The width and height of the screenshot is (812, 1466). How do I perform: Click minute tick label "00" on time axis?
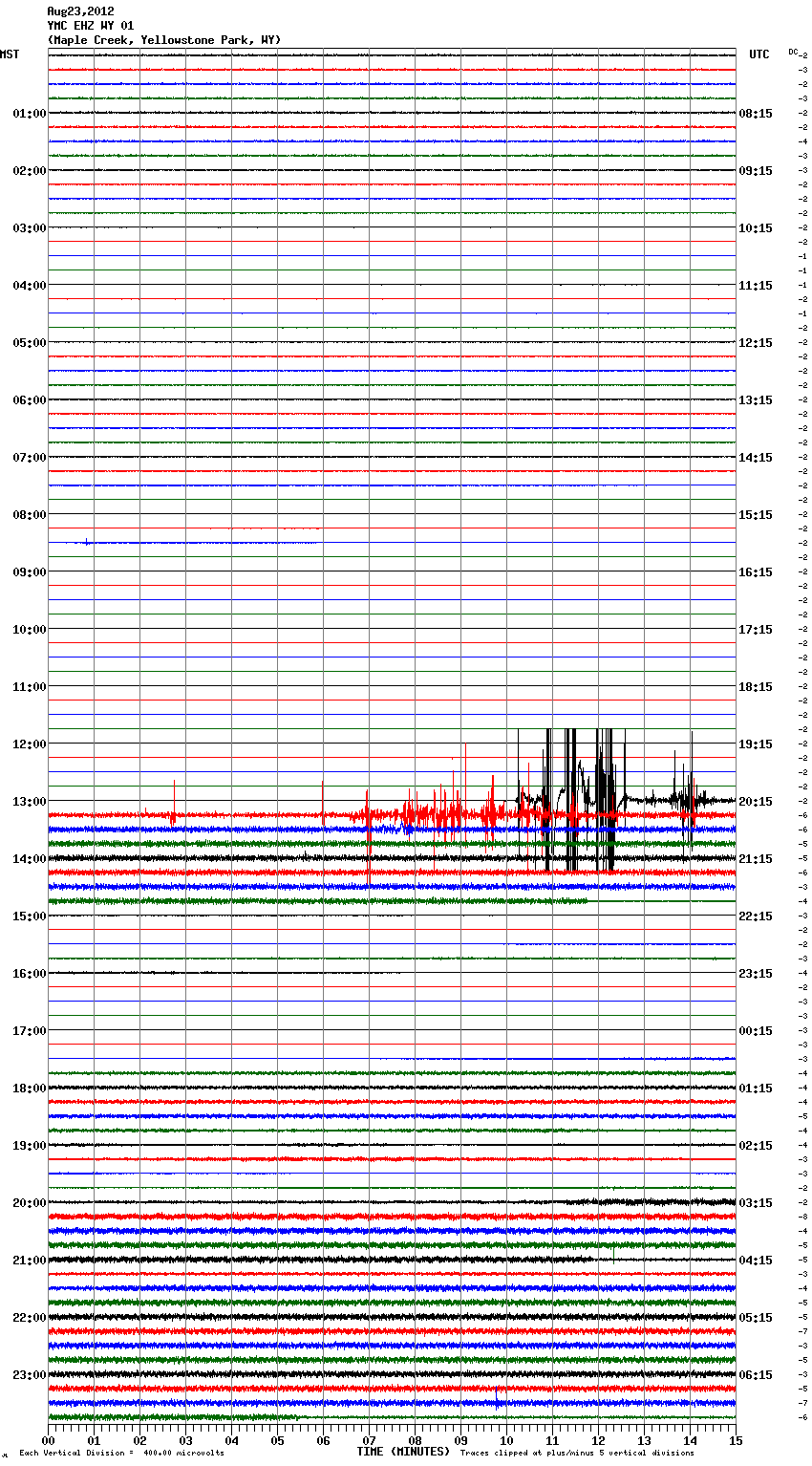[48, 1440]
